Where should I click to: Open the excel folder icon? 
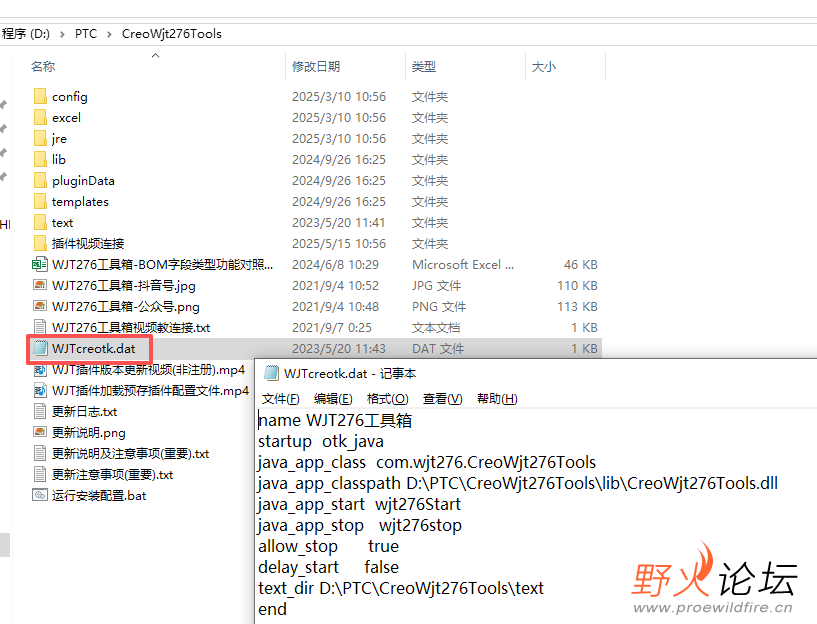(x=40, y=117)
